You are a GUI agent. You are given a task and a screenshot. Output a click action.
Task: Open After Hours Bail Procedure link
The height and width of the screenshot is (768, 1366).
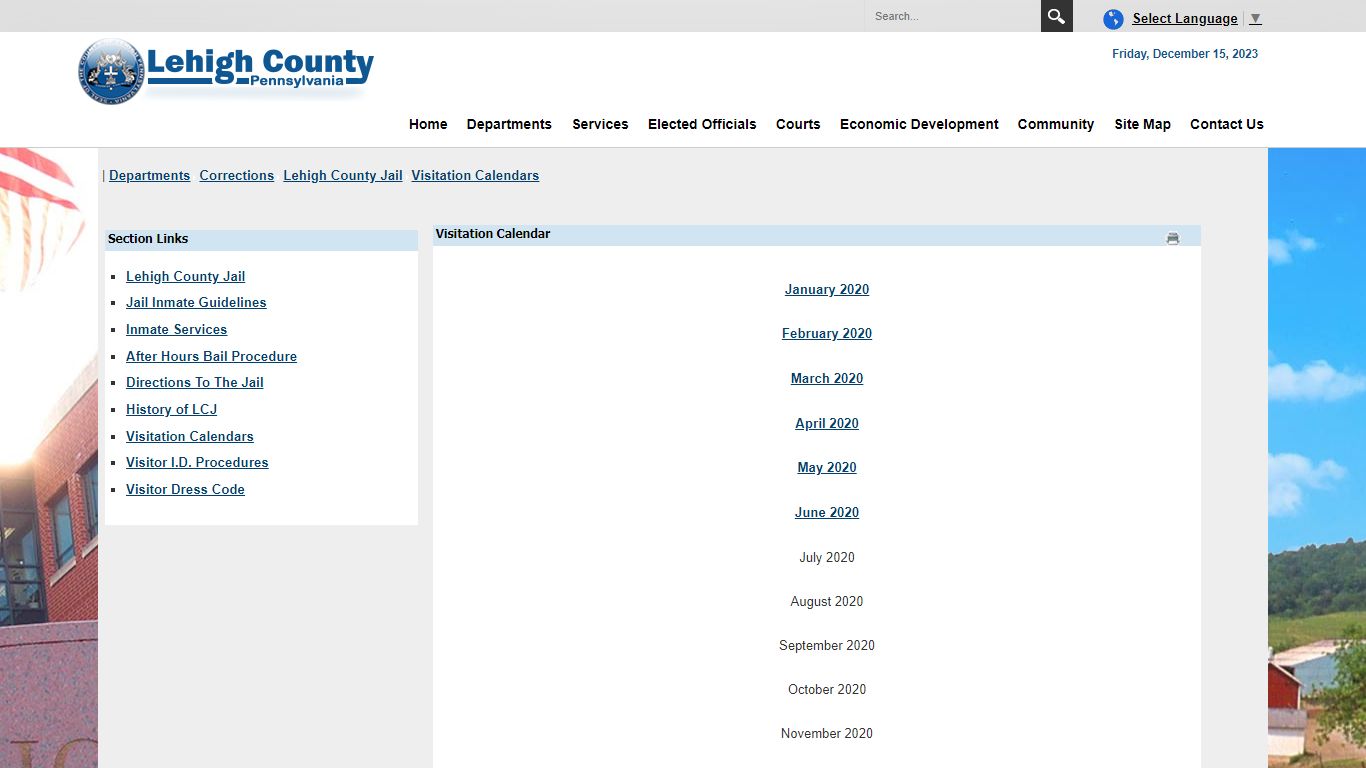[x=211, y=356]
